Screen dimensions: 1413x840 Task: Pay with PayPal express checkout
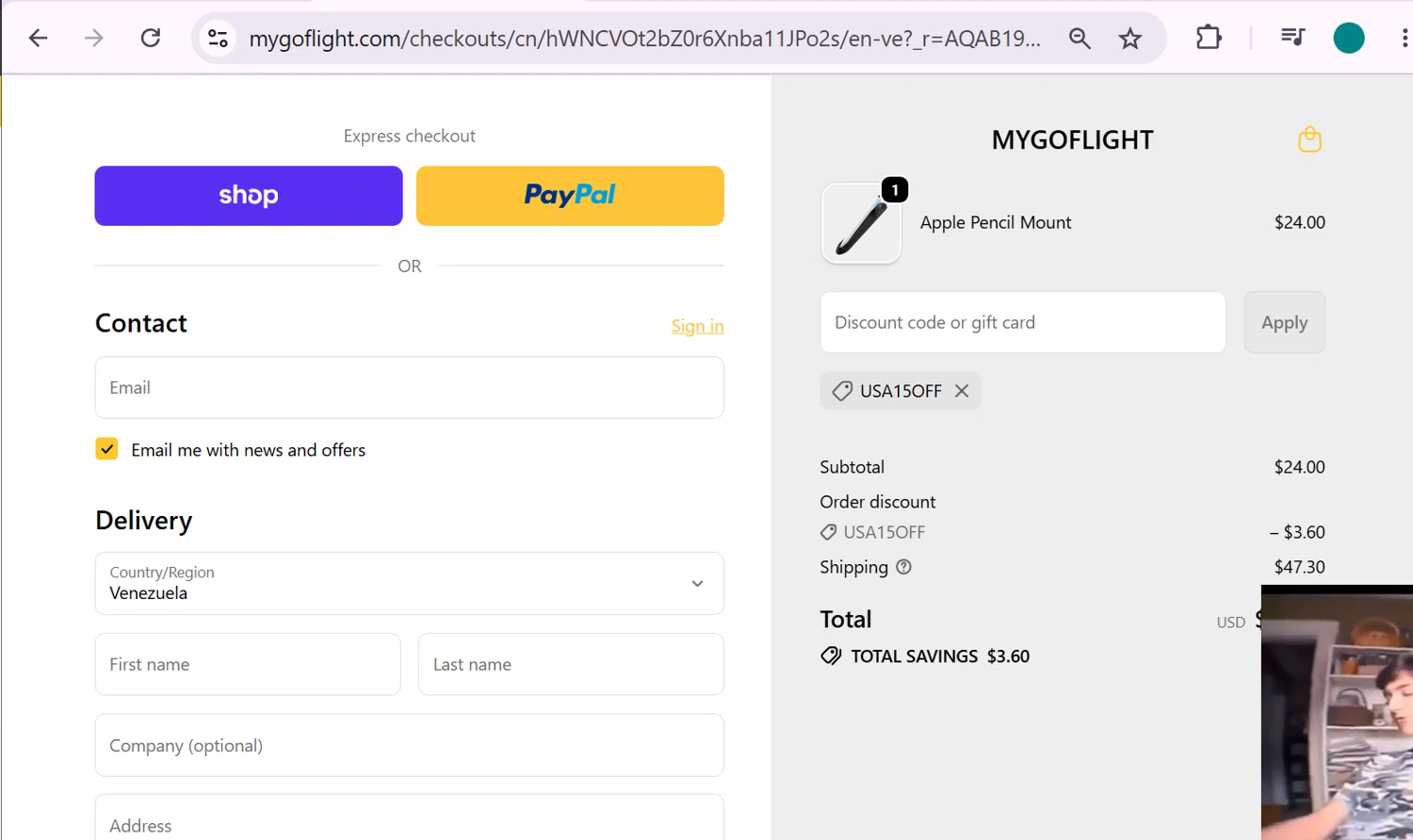click(x=570, y=196)
